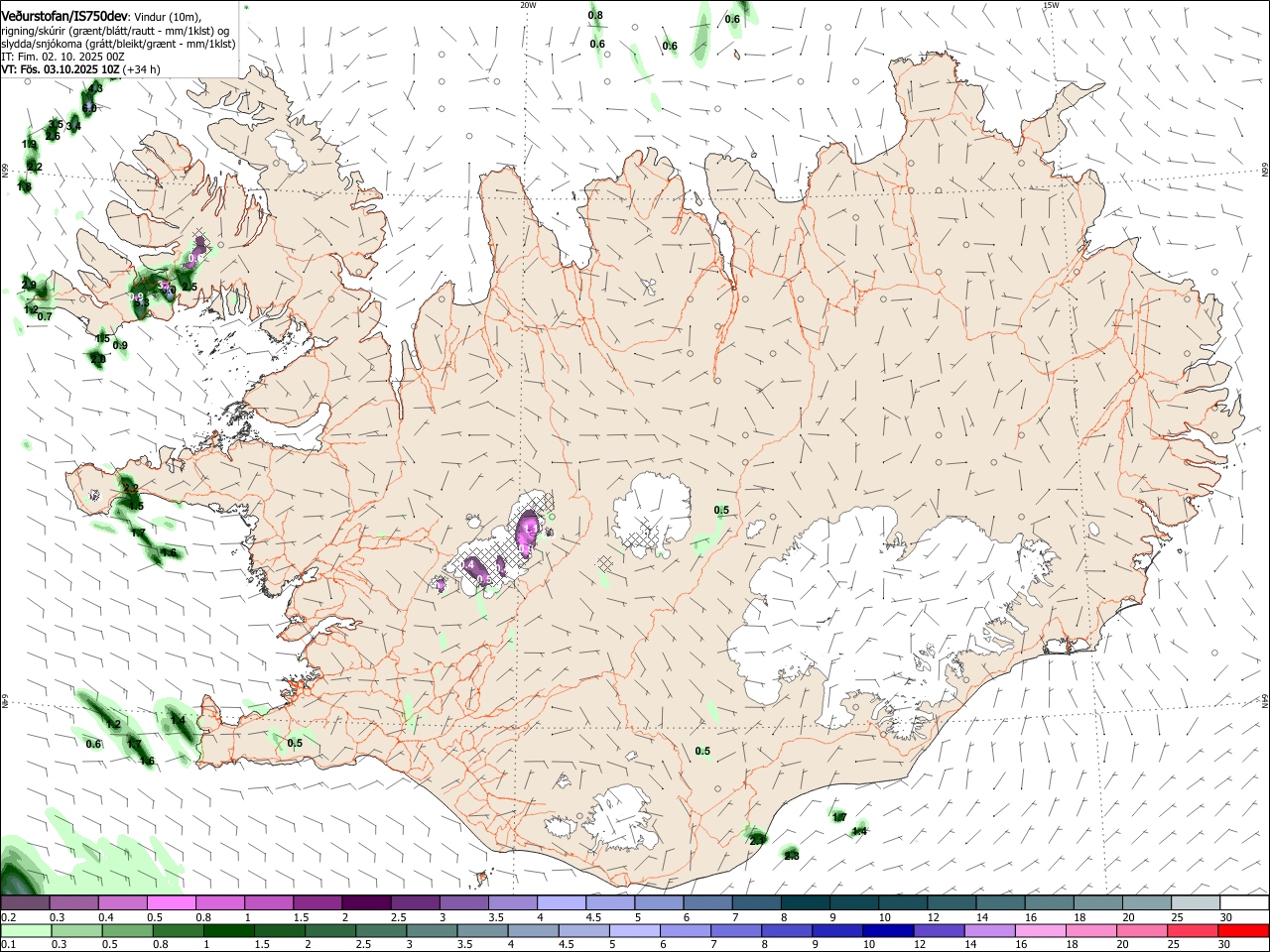Click the 0.1 label in the lower legend row
This screenshot has height=952, width=1270.
click(8, 945)
